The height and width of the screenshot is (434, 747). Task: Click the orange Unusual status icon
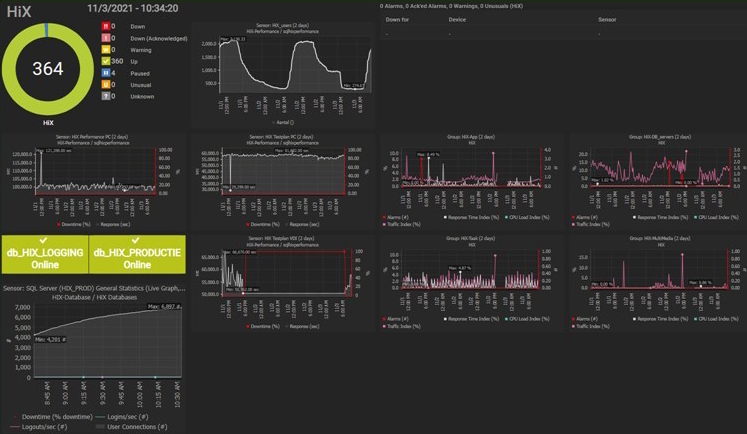click(x=106, y=84)
